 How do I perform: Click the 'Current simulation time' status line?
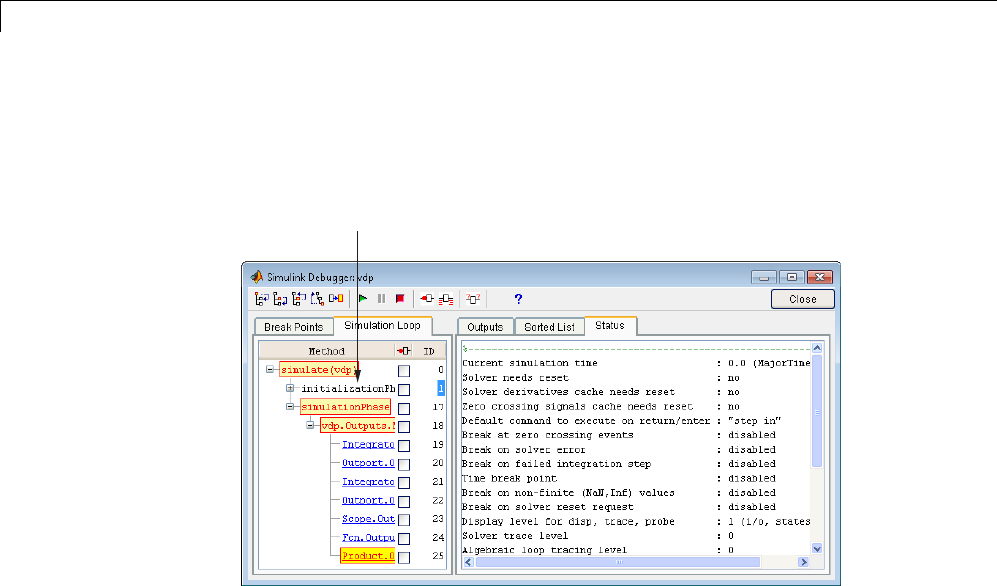pyautogui.click(x=636, y=363)
